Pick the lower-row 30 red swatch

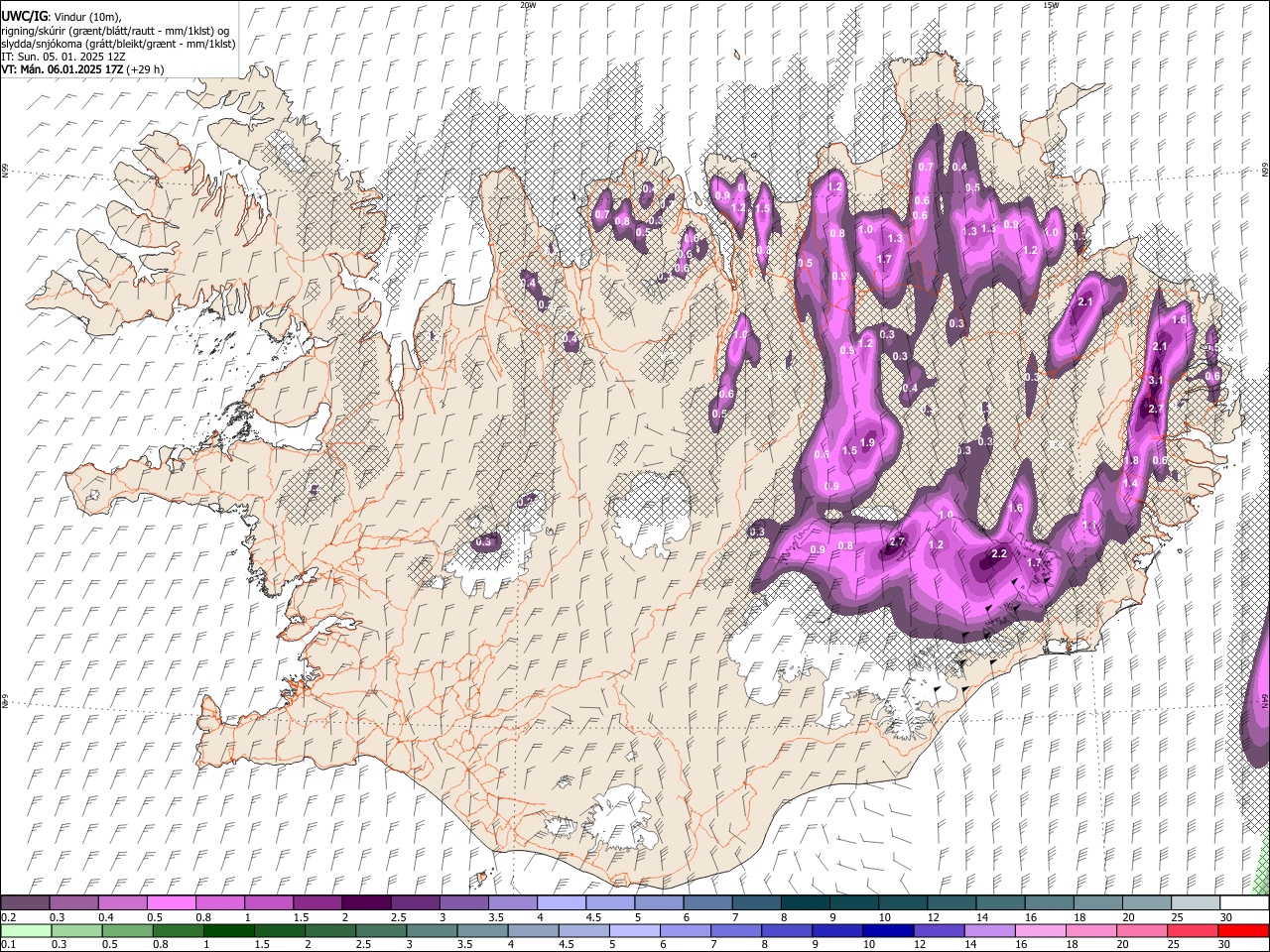[x=1242, y=930]
